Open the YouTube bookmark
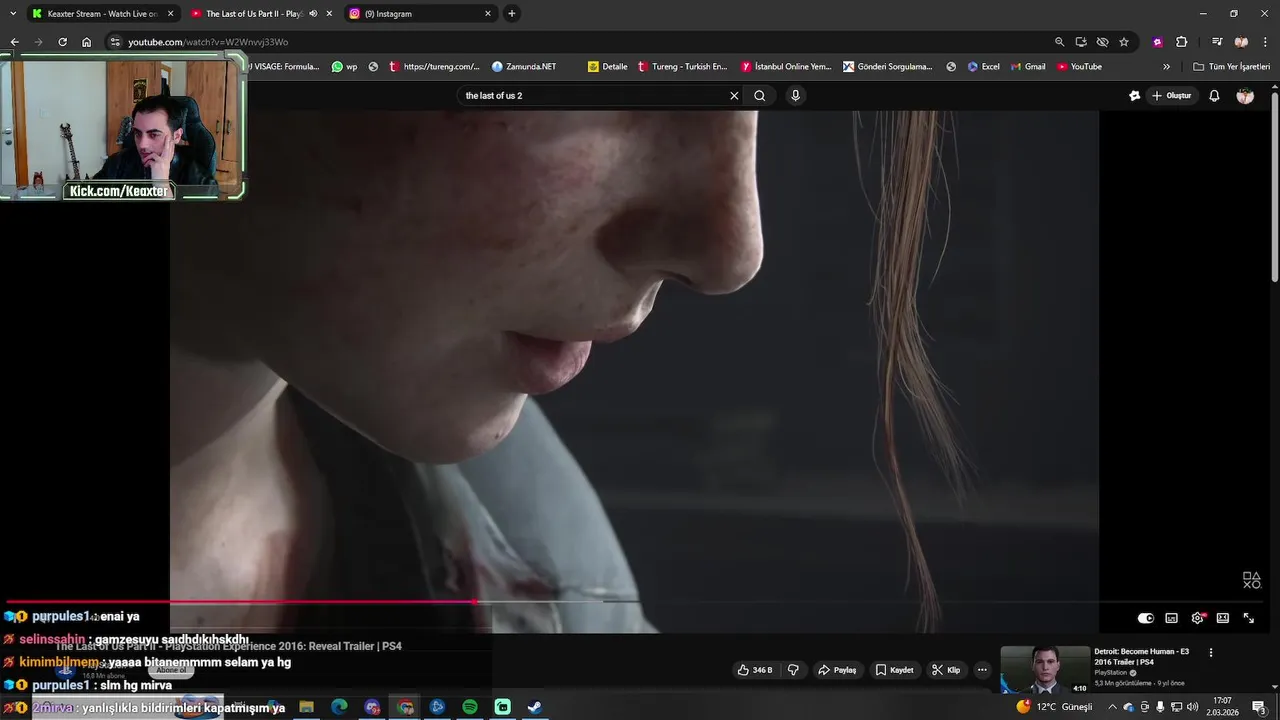Screen dimensions: 1280x720 1080,67
